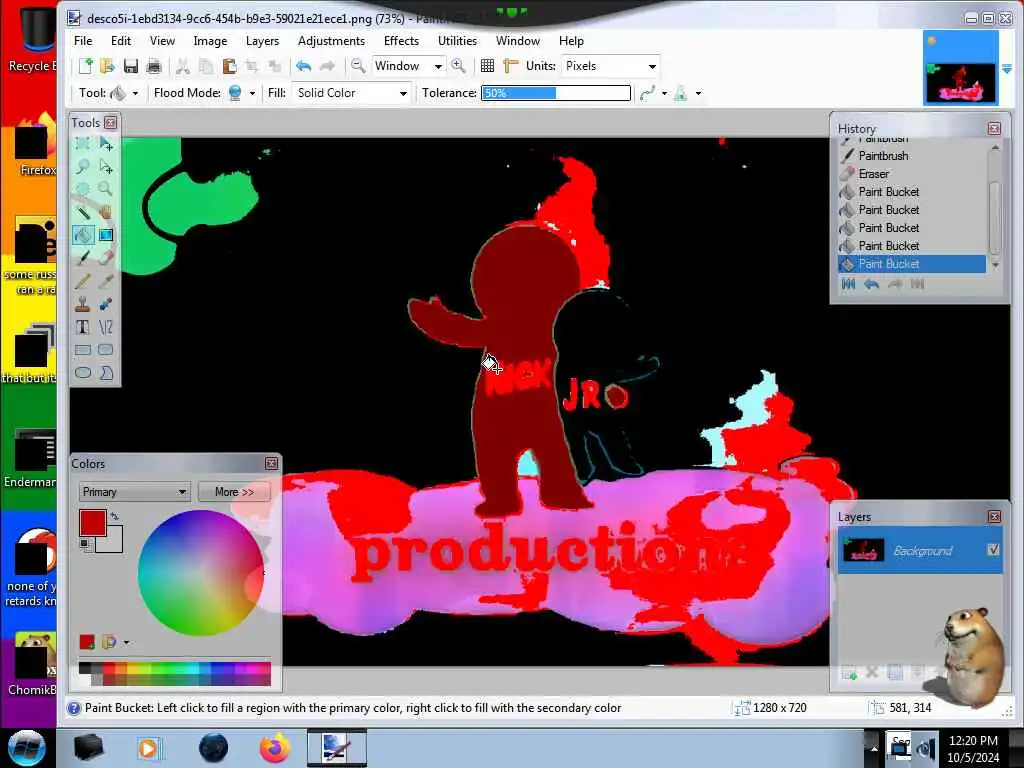This screenshot has height=768, width=1024.
Task: Open the Layers menu
Action: click(263, 40)
